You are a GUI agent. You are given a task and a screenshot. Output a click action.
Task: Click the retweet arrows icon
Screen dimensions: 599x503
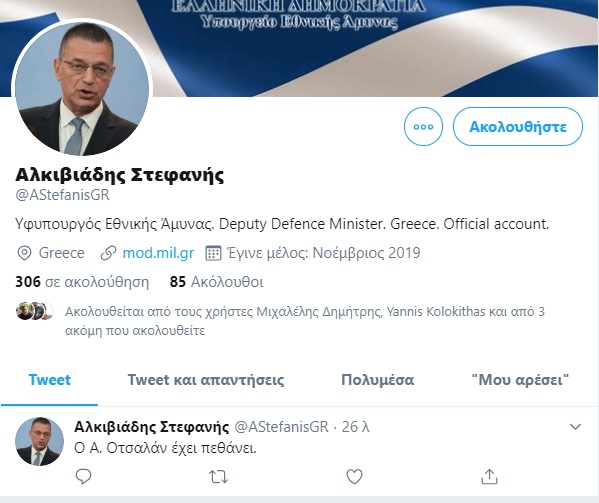(x=219, y=477)
